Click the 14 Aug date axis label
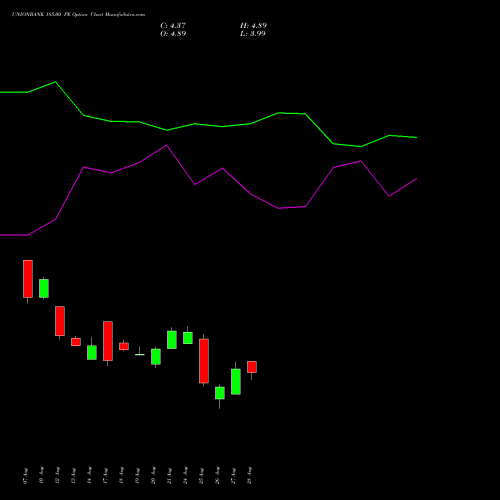This screenshot has width=500, height=500. point(89,476)
